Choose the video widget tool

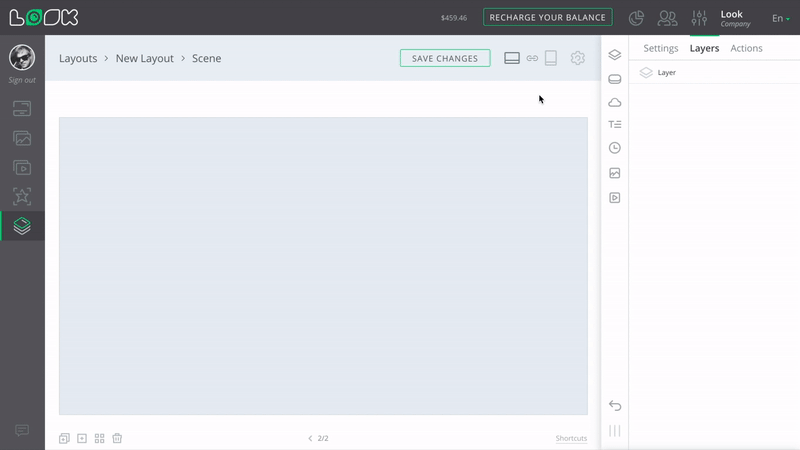coord(615,198)
